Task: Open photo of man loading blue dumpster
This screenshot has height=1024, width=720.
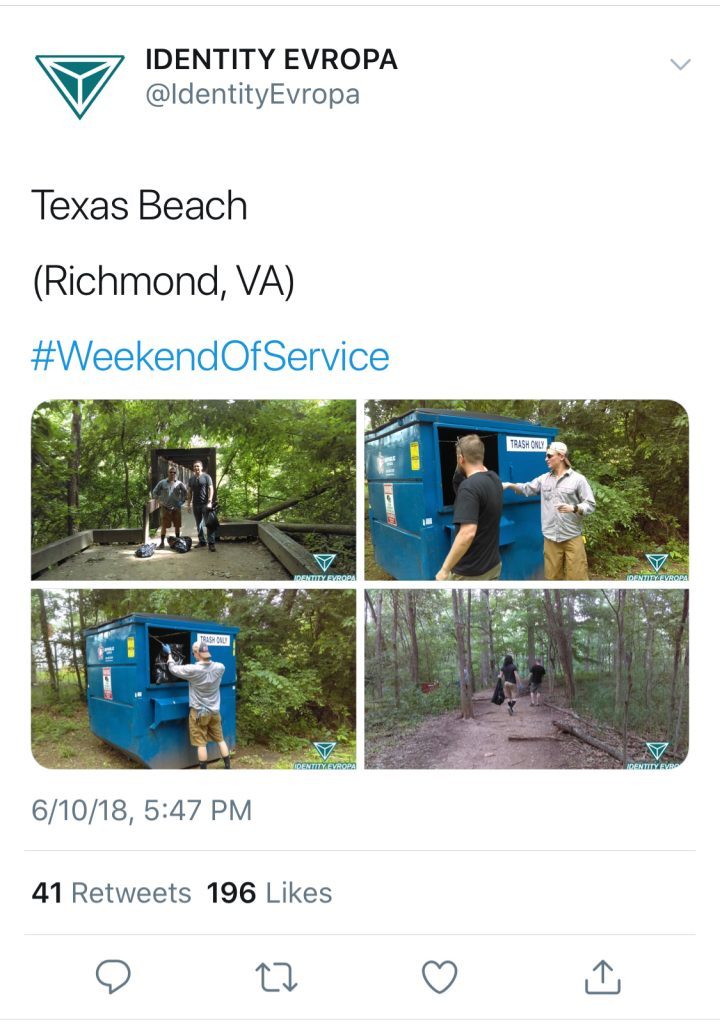Action: (x=193, y=679)
